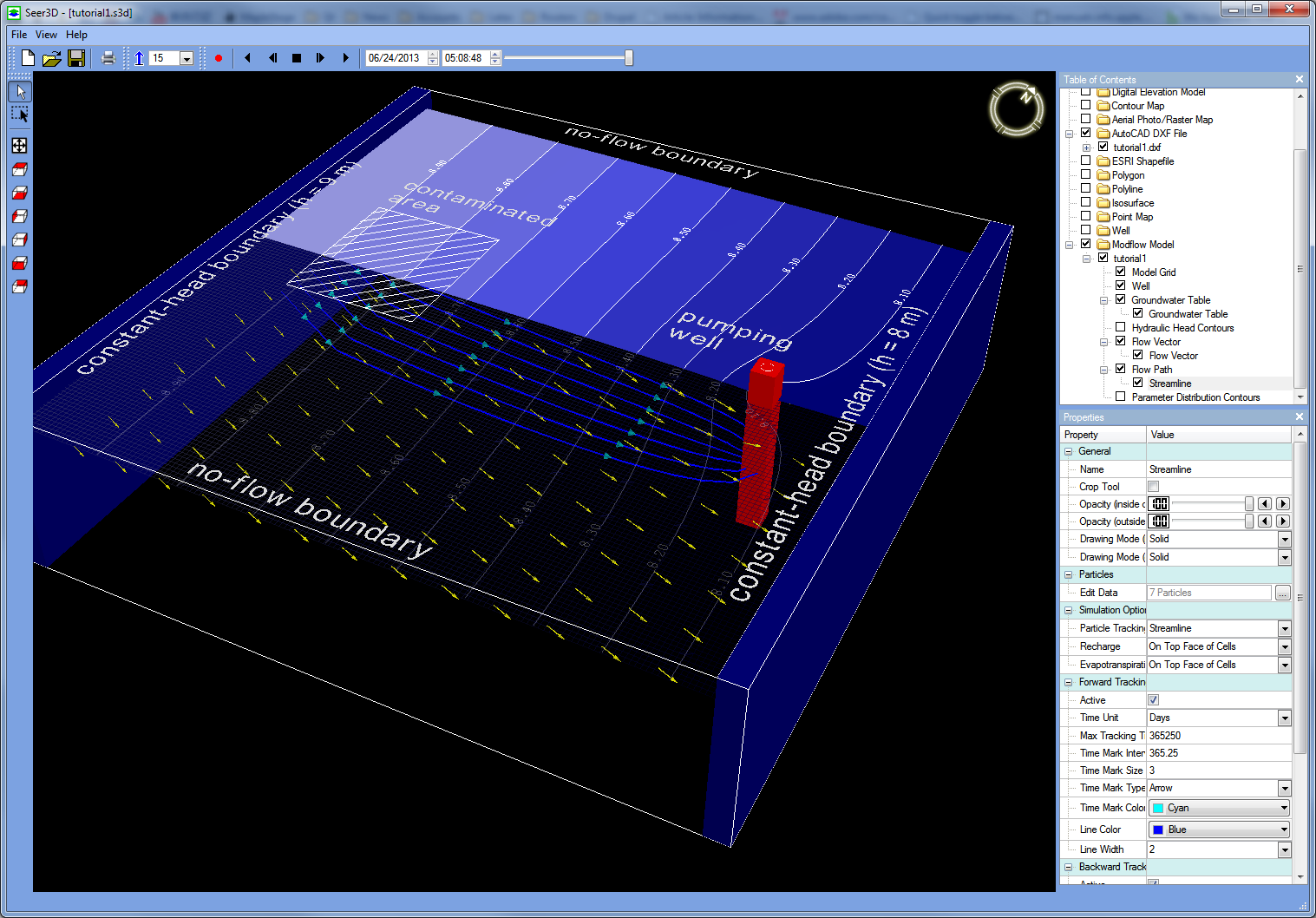Open the Recharge dropdown

tap(1285, 646)
